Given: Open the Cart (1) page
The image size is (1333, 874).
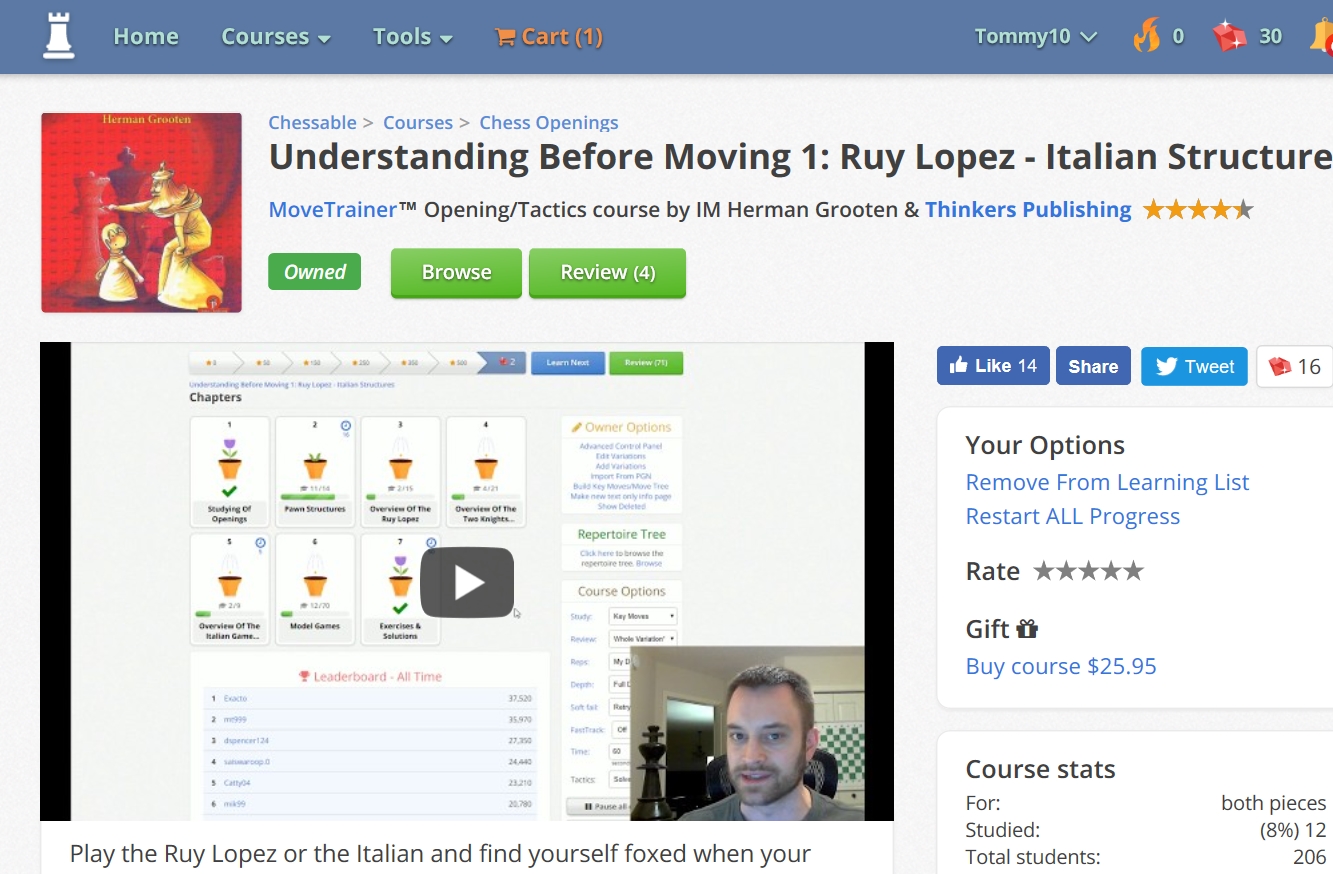Looking at the screenshot, I should point(549,37).
